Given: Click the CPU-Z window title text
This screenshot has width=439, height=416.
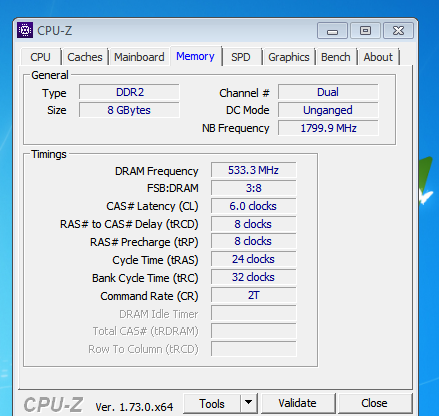Looking at the screenshot, I should [x=55, y=31].
